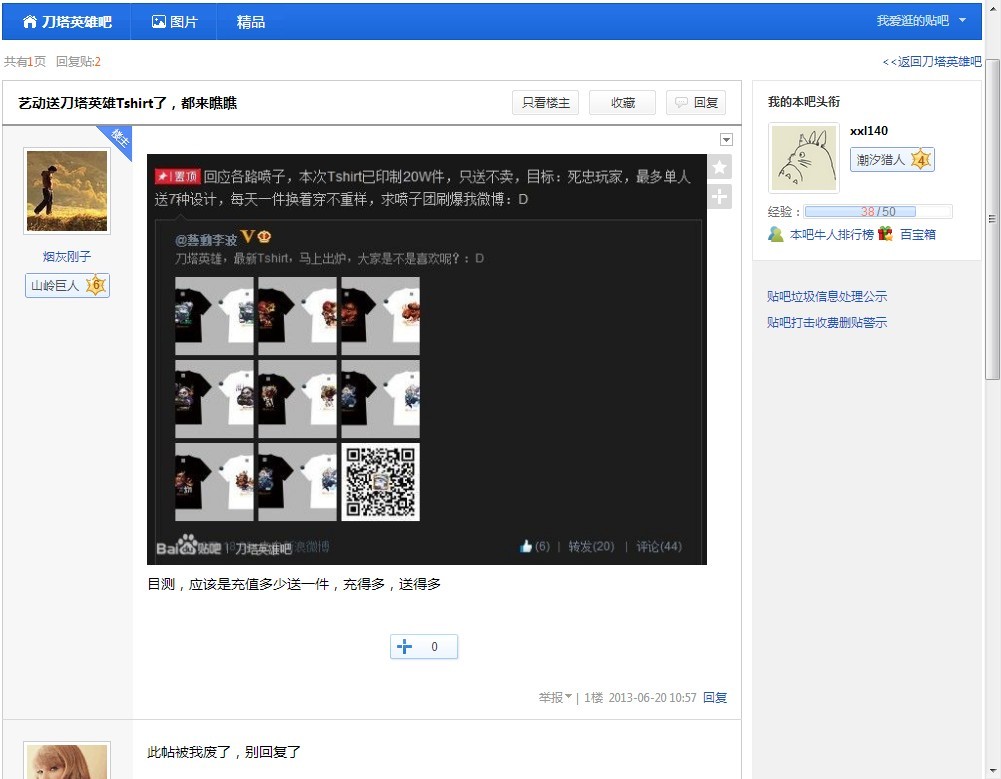Click the speech bubble icon in 回复 button
The image size is (1001, 779).
tap(681, 102)
